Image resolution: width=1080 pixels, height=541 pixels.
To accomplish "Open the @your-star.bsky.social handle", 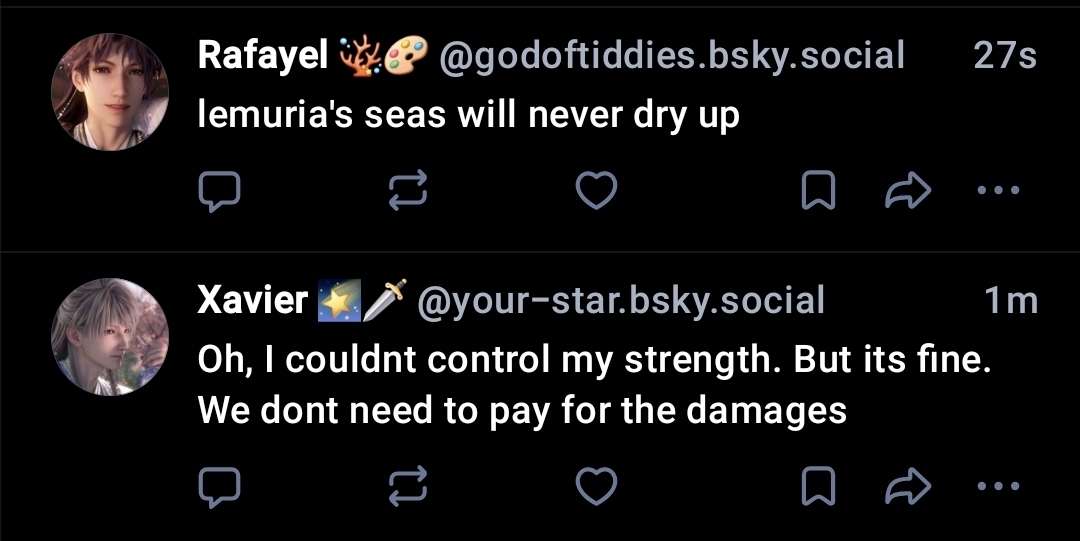I will 620,300.
